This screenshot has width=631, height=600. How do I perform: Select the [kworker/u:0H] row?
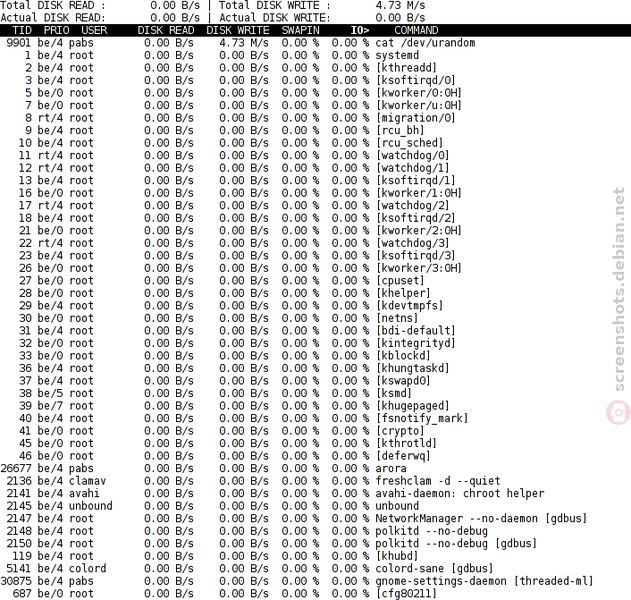pos(316,105)
